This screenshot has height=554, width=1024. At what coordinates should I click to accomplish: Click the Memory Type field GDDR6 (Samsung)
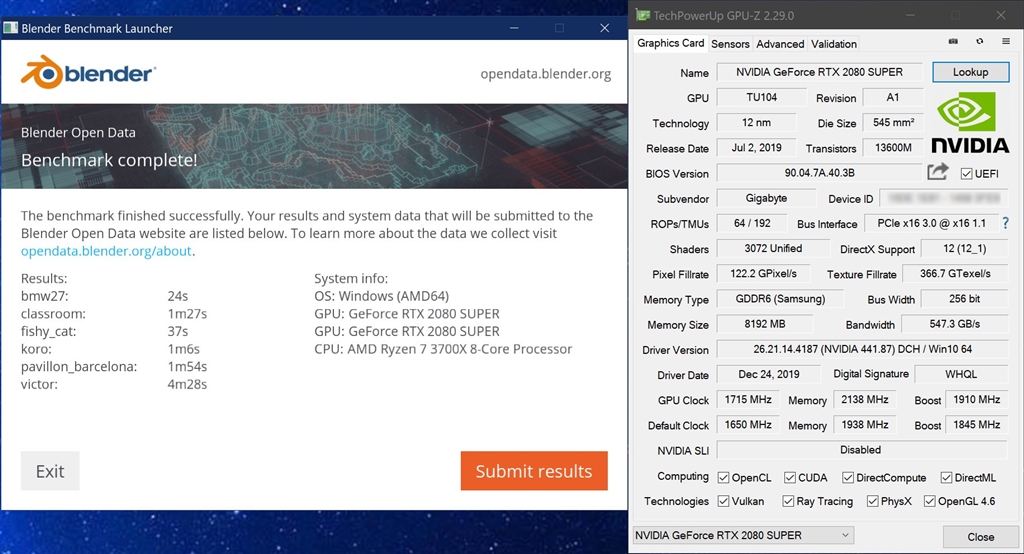(x=780, y=299)
